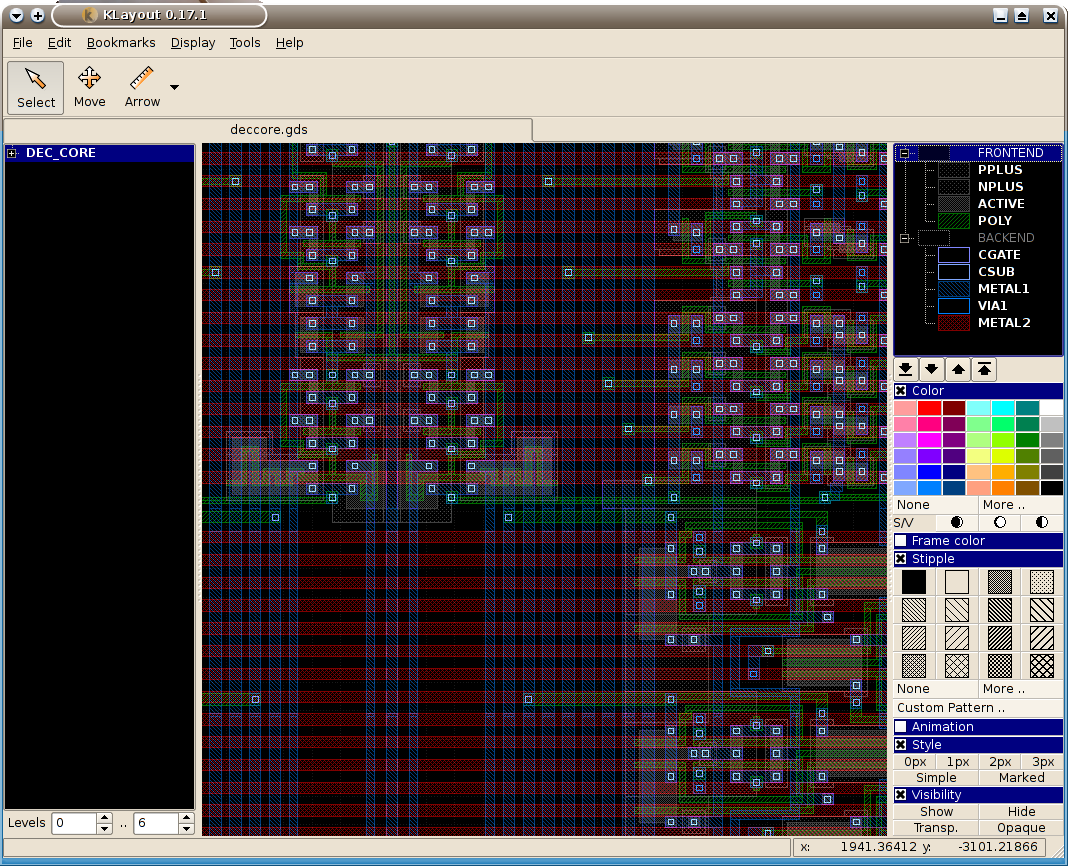Select the Move tool in toolbar
Screen dimensions: 1068x866
(x=89, y=87)
